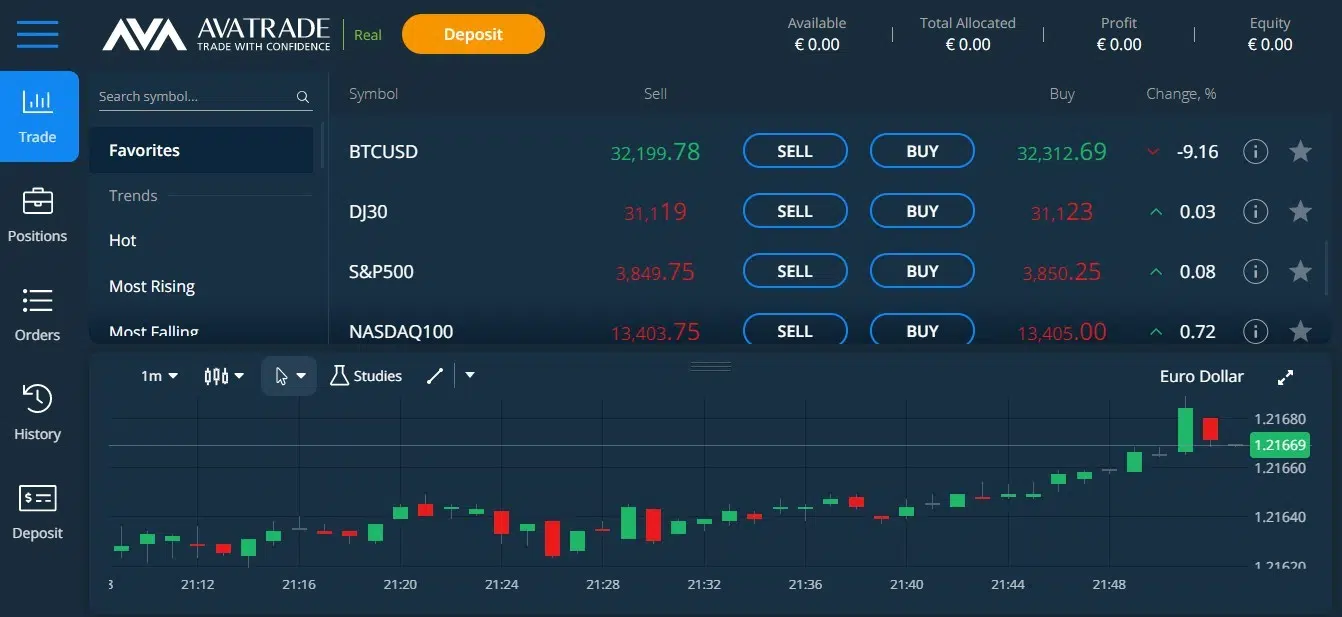This screenshot has height=617, width=1342.
Task: Buy BTCUSD
Action: (922, 151)
